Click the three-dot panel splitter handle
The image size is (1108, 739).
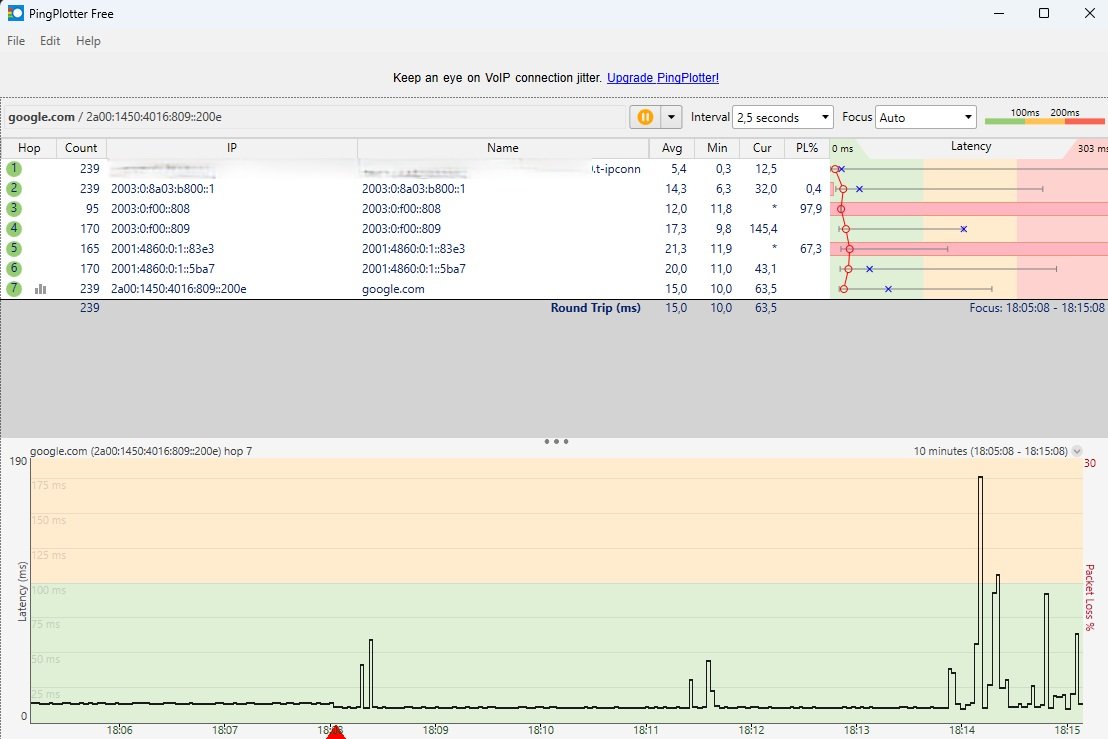pyautogui.click(x=556, y=442)
